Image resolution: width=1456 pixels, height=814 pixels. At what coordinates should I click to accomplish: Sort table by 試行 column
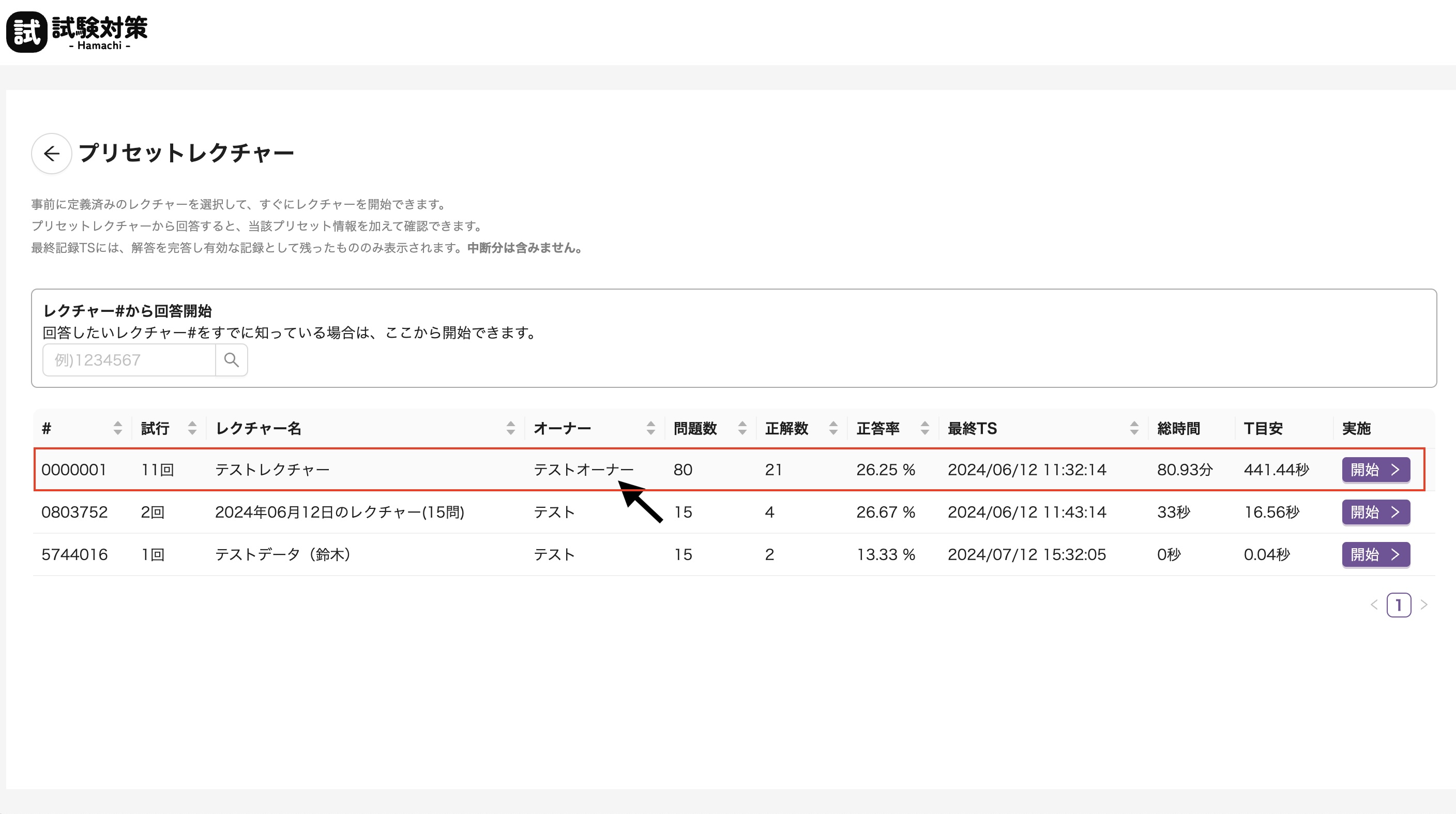pyautogui.click(x=192, y=429)
